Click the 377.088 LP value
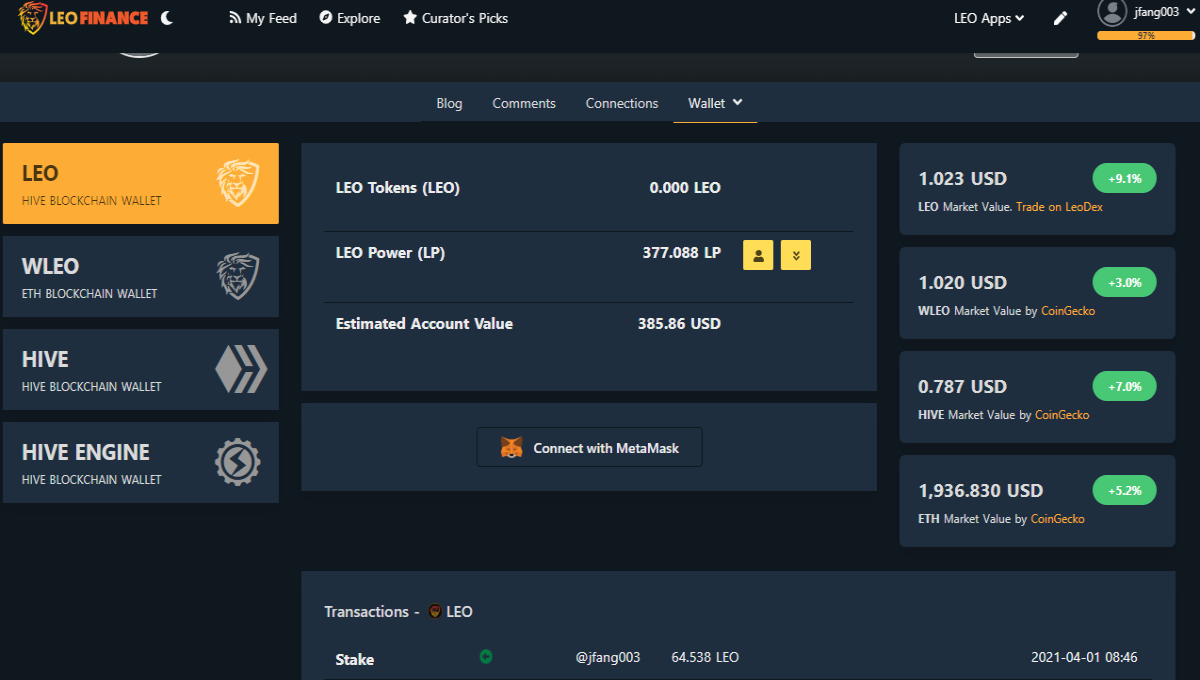This screenshot has width=1200, height=680. coord(681,253)
